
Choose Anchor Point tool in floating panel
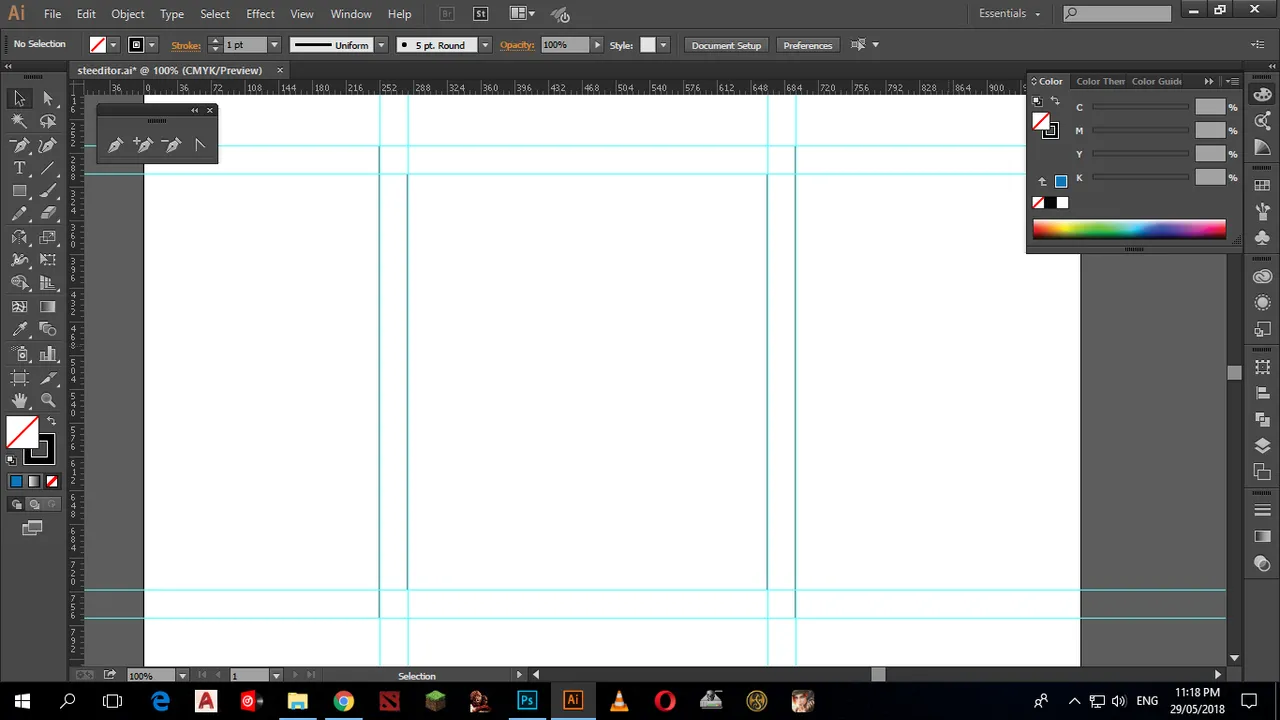click(199, 145)
